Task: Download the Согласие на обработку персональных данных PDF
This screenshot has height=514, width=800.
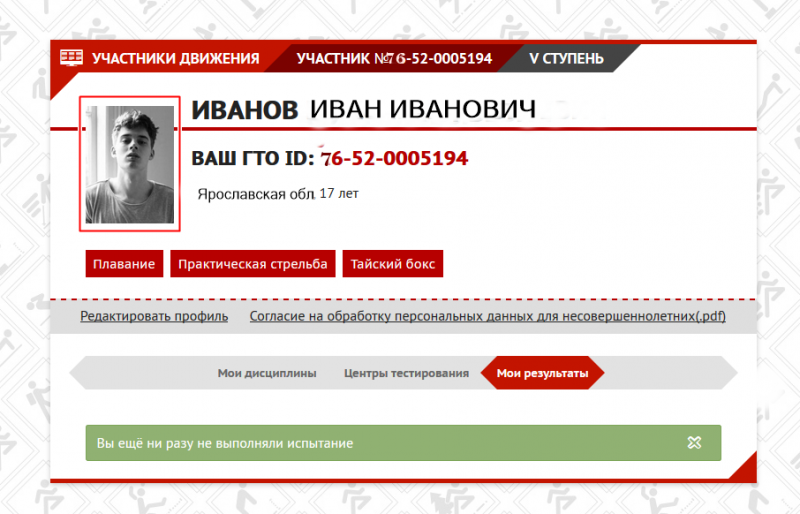Action: tap(487, 316)
